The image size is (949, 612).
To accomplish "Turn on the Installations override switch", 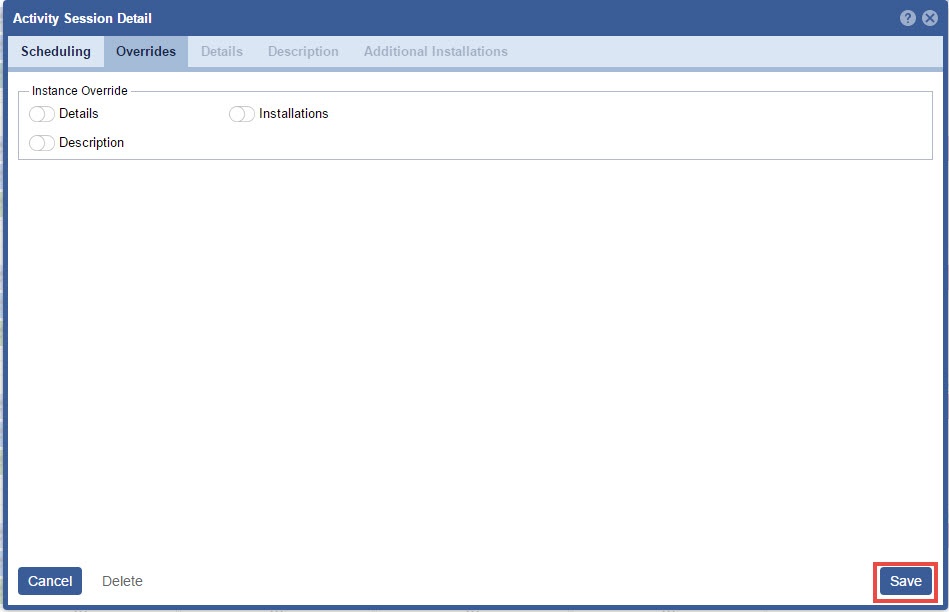I will (x=242, y=114).
